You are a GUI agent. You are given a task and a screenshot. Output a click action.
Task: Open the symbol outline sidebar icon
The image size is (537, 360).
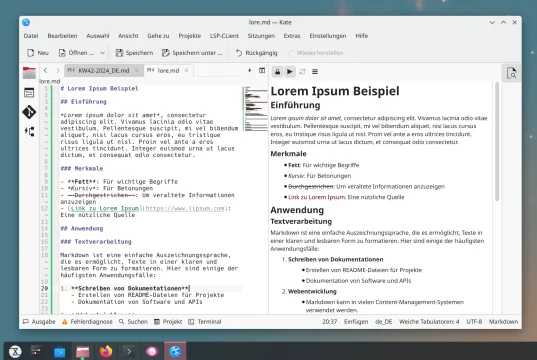[x=29, y=132]
